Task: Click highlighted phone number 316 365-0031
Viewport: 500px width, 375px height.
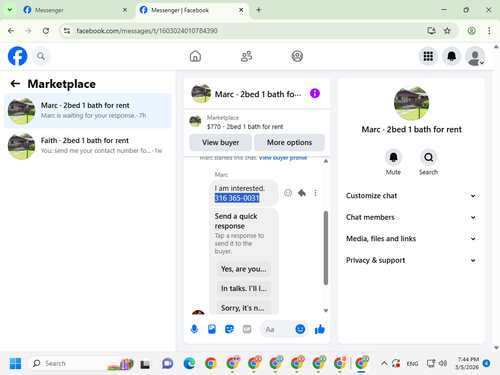Action: 237,198
